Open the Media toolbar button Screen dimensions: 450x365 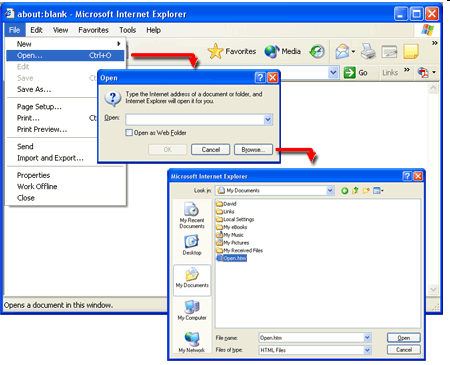point(282,51)
